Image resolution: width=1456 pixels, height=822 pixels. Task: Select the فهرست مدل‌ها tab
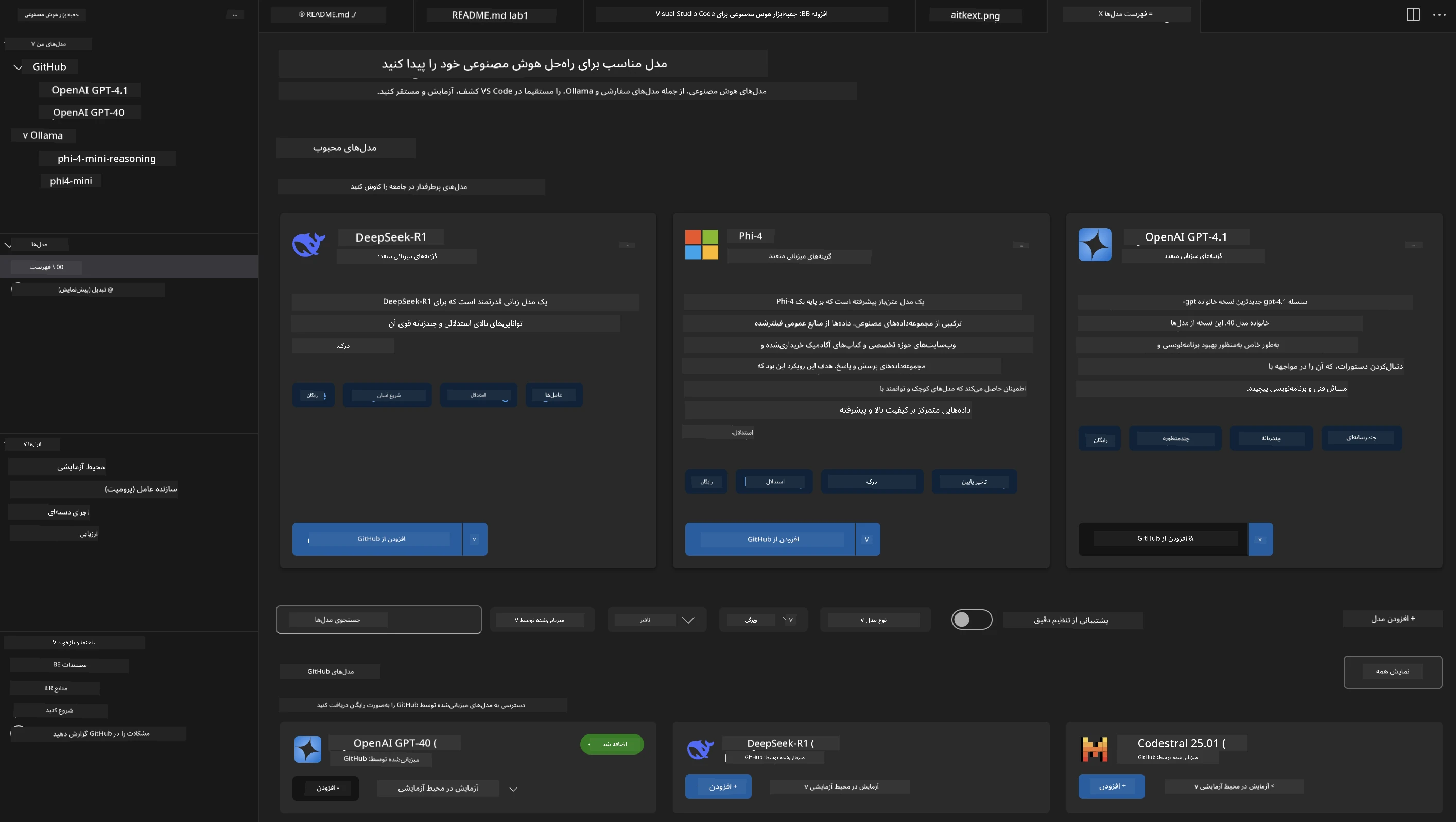1125,14
